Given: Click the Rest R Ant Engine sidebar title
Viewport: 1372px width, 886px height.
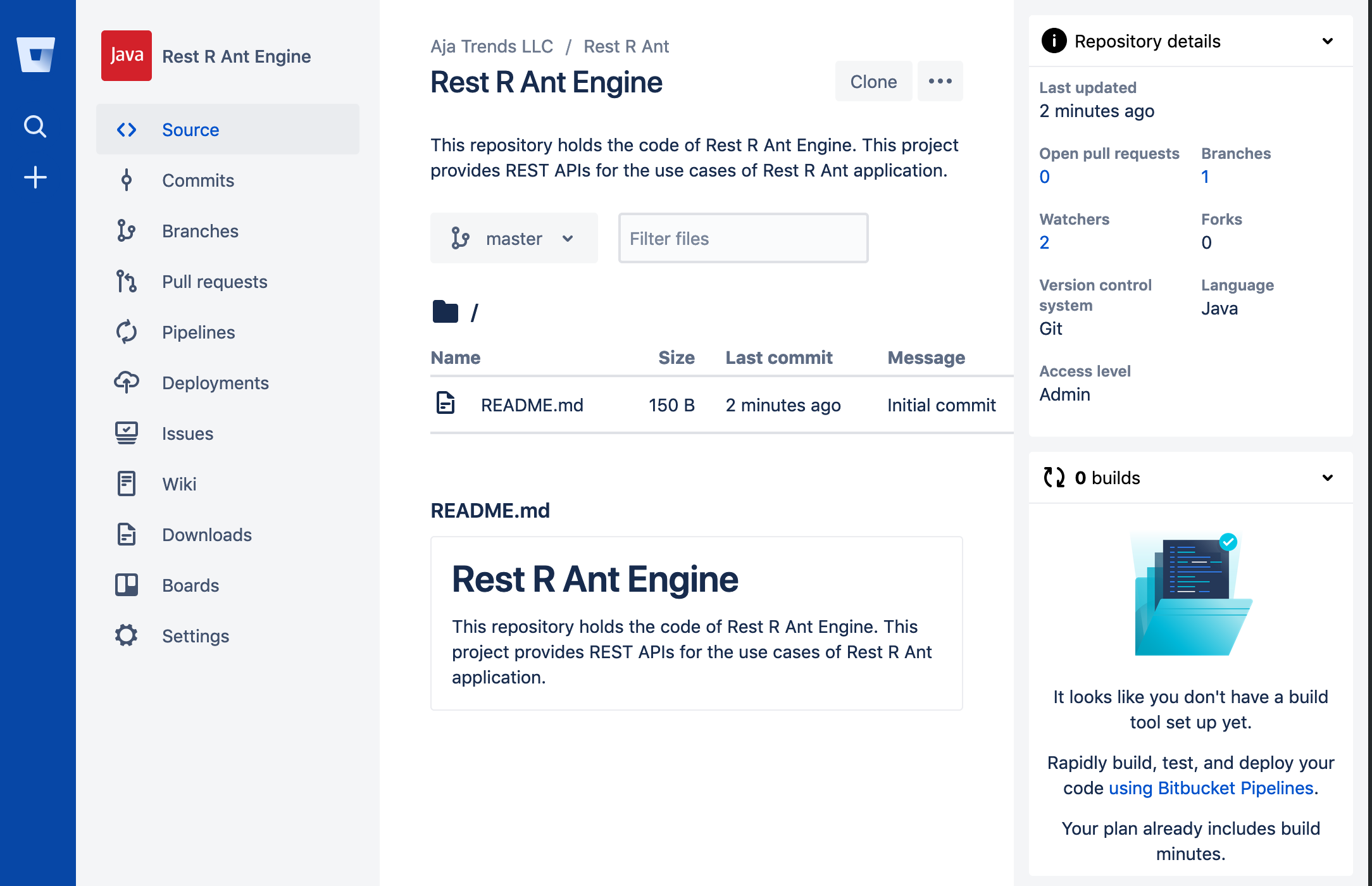Looking at the screenshot, I should (237, 56).
